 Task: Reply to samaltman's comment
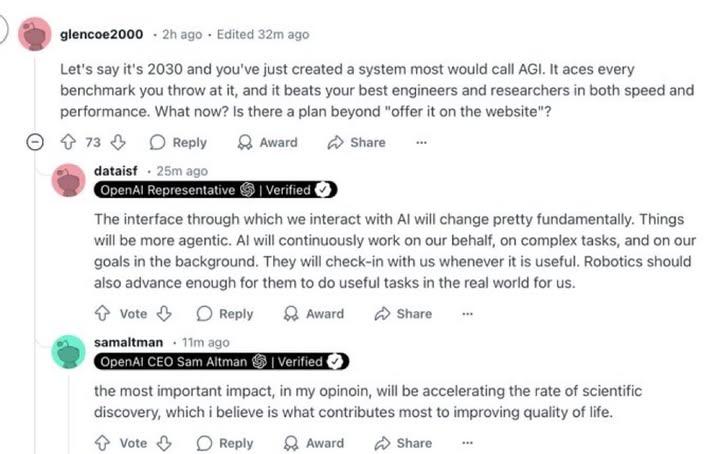point(225,442)
